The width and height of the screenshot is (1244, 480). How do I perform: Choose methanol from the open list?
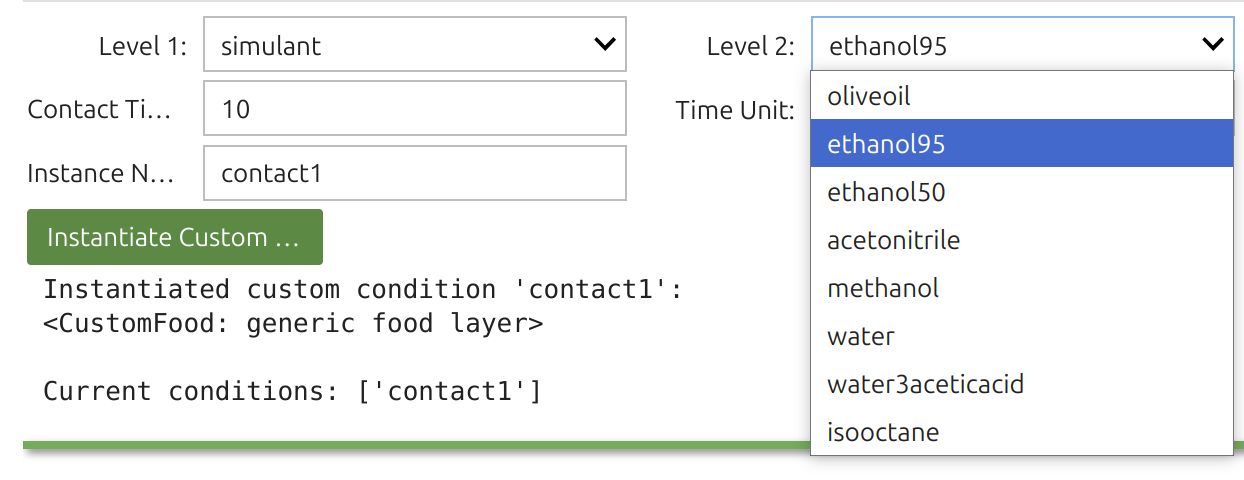coord(1021,288)
